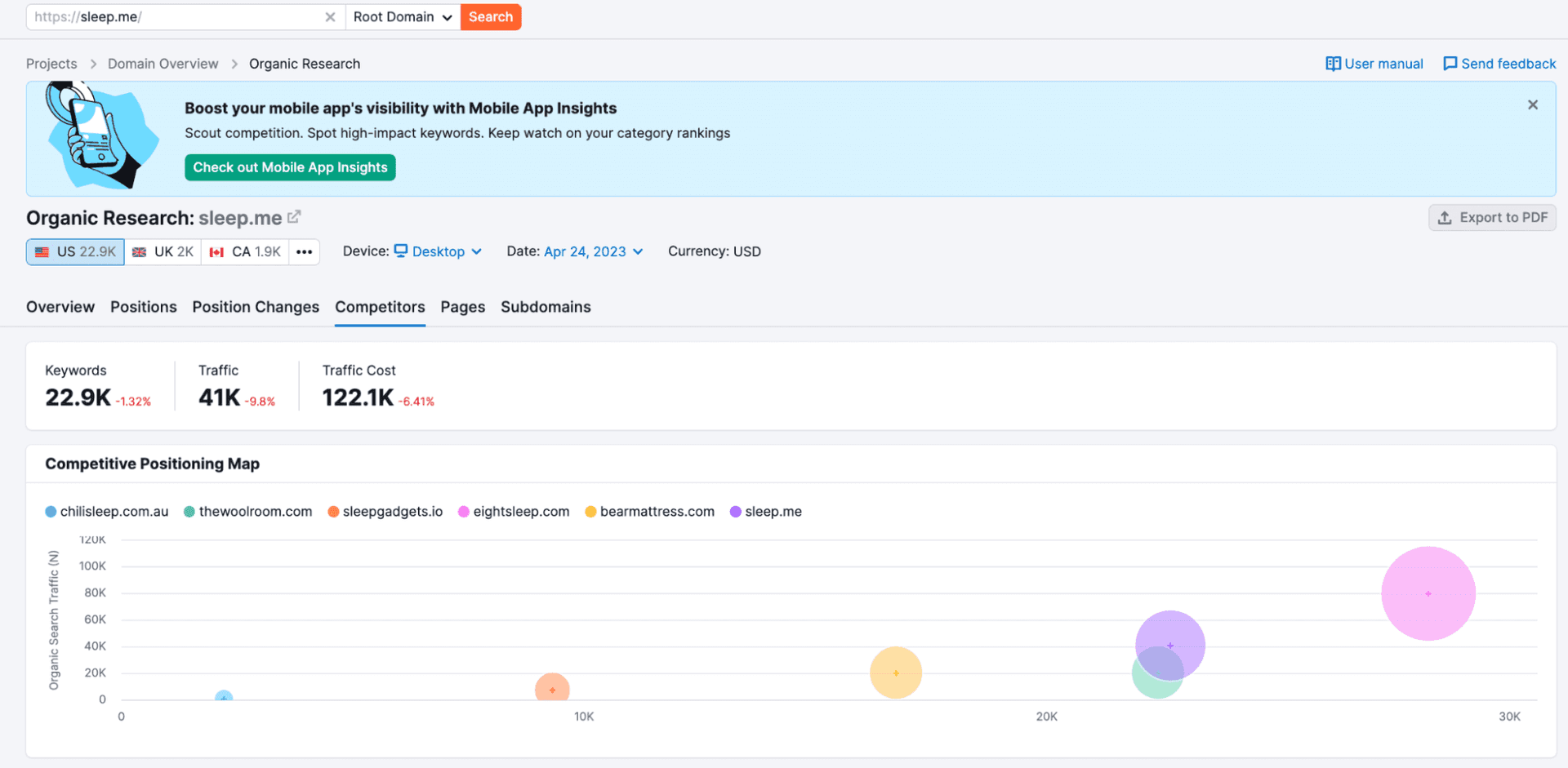Screen dimensions: 1568x768
Task: Click the large pink eightsleep bubble
Action: tap(1428, 593)
